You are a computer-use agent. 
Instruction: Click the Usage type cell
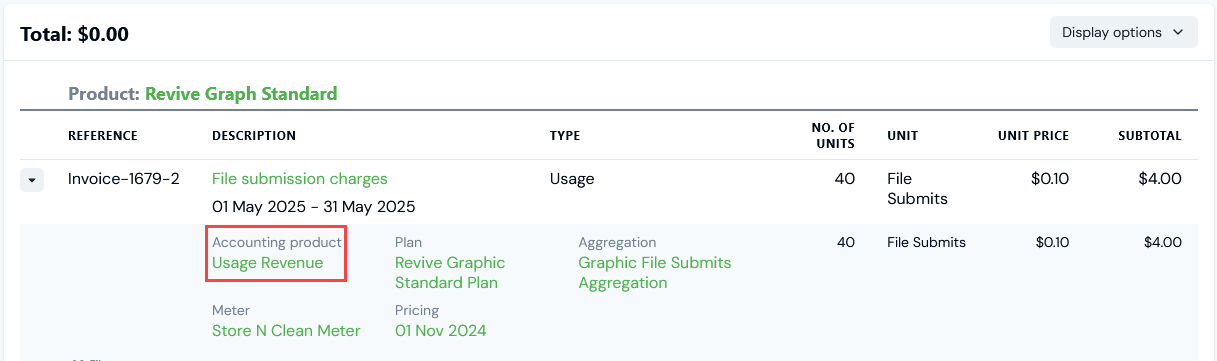pyautogui.click(x=572, y=179)
